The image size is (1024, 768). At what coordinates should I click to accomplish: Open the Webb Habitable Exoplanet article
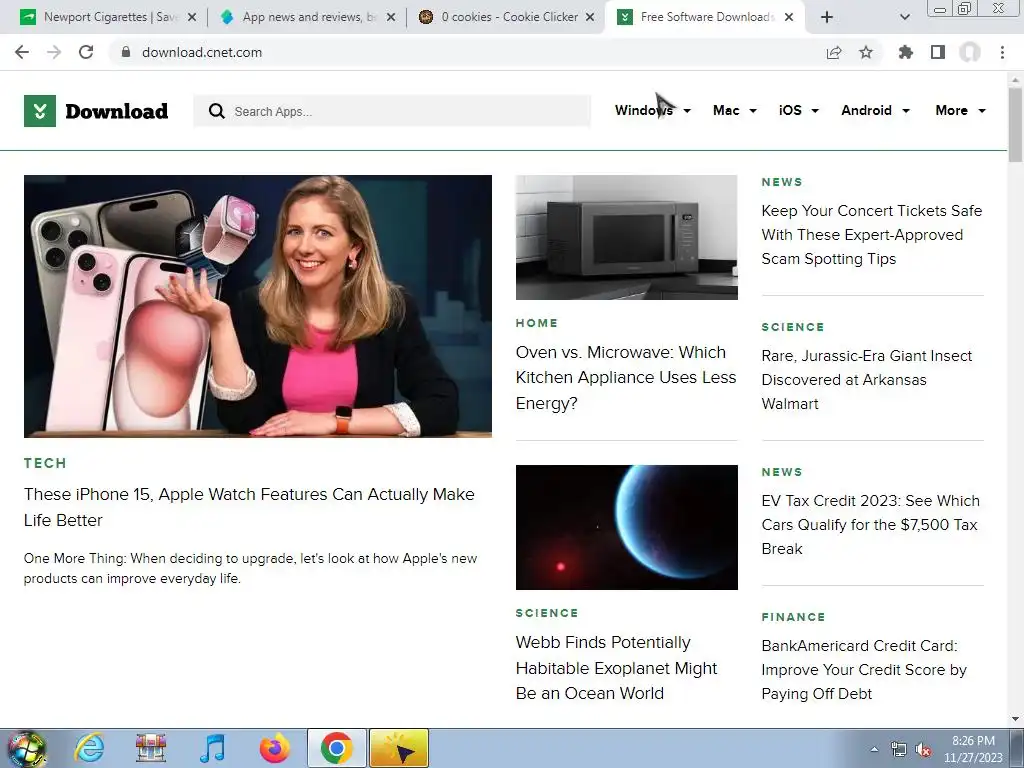(x=616, y=667)
